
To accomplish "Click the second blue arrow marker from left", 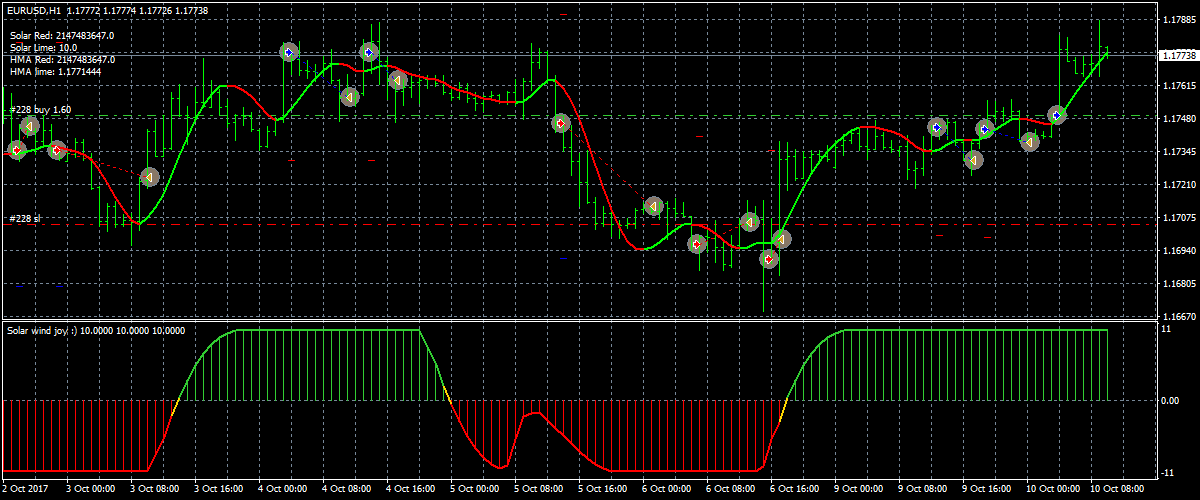I will (369, 52).
